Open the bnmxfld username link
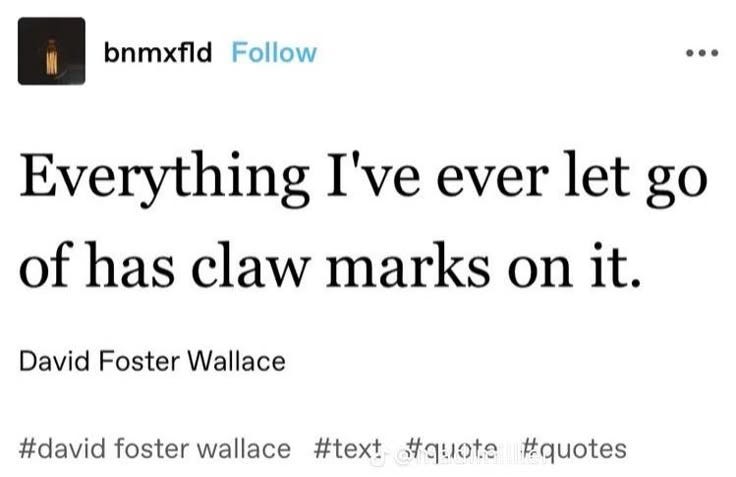 pos(158,52)
